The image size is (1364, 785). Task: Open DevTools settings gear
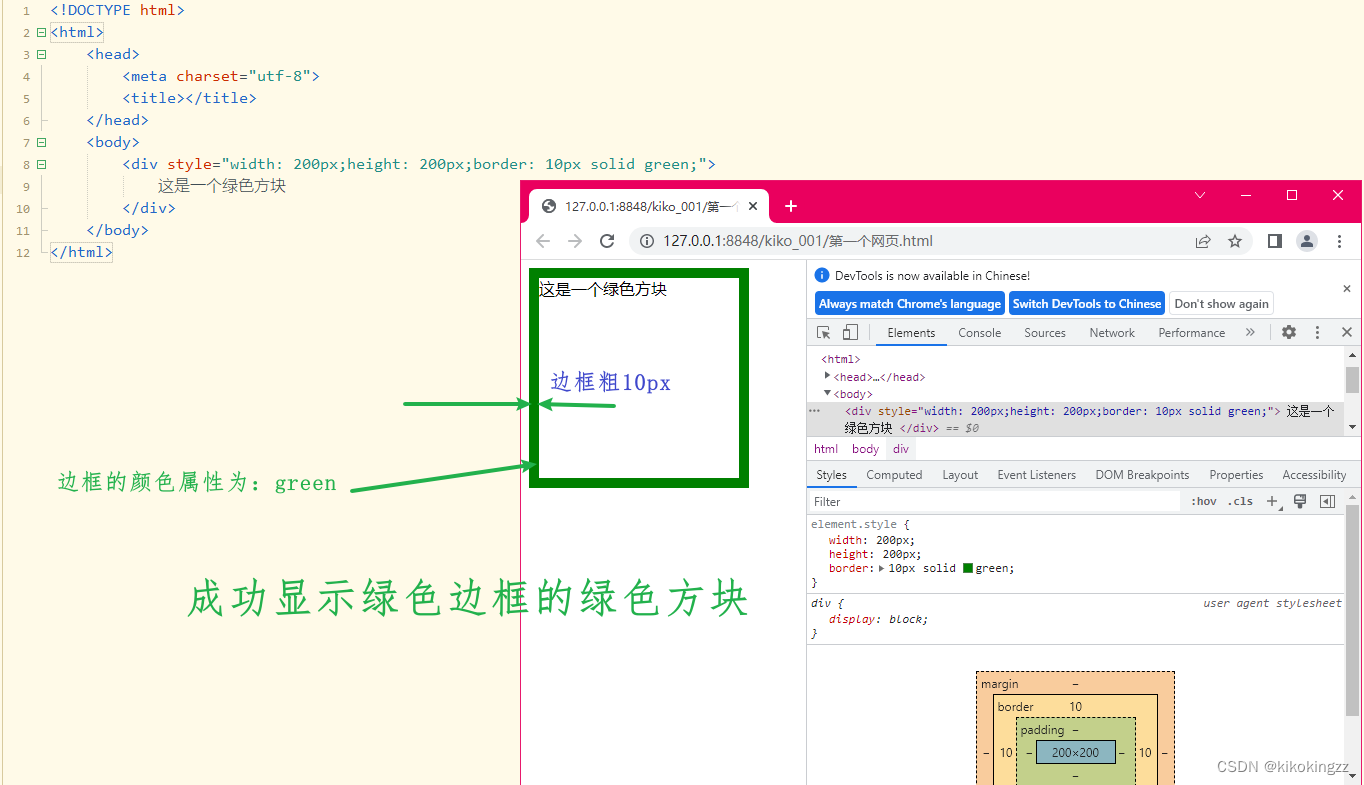1289,333
